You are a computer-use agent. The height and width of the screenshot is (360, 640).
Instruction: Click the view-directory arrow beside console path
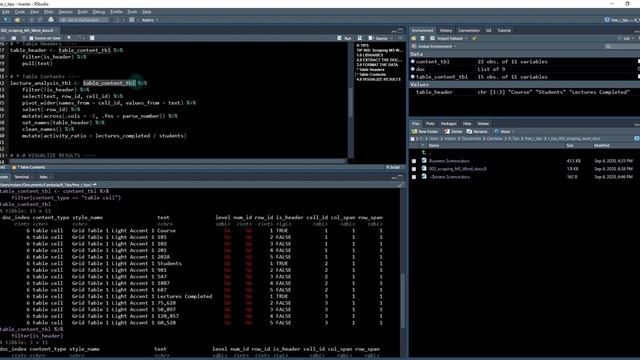click(95, 185)
